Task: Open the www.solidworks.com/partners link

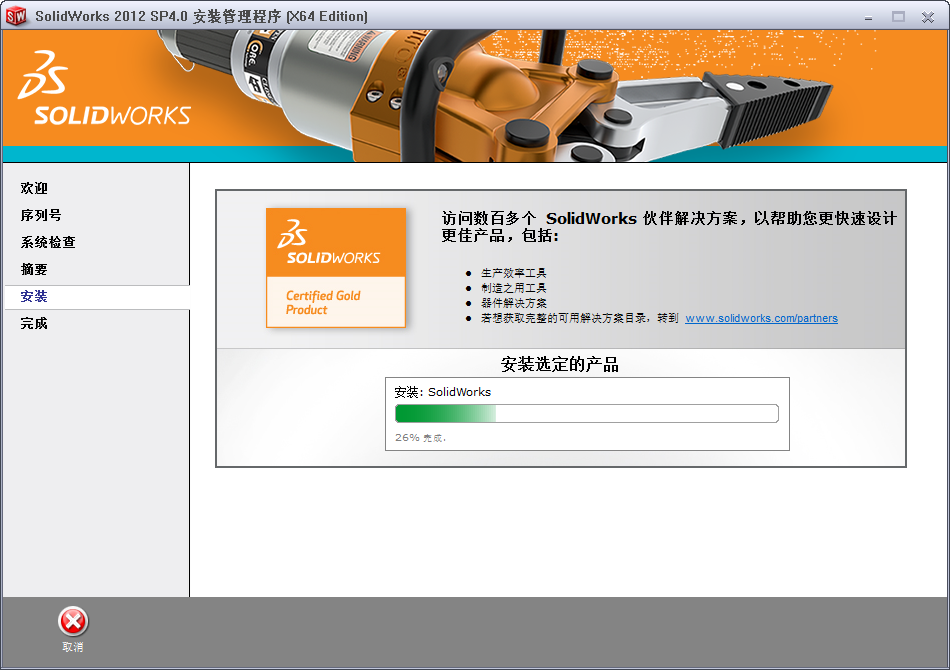Action: [x=762, y=318]
